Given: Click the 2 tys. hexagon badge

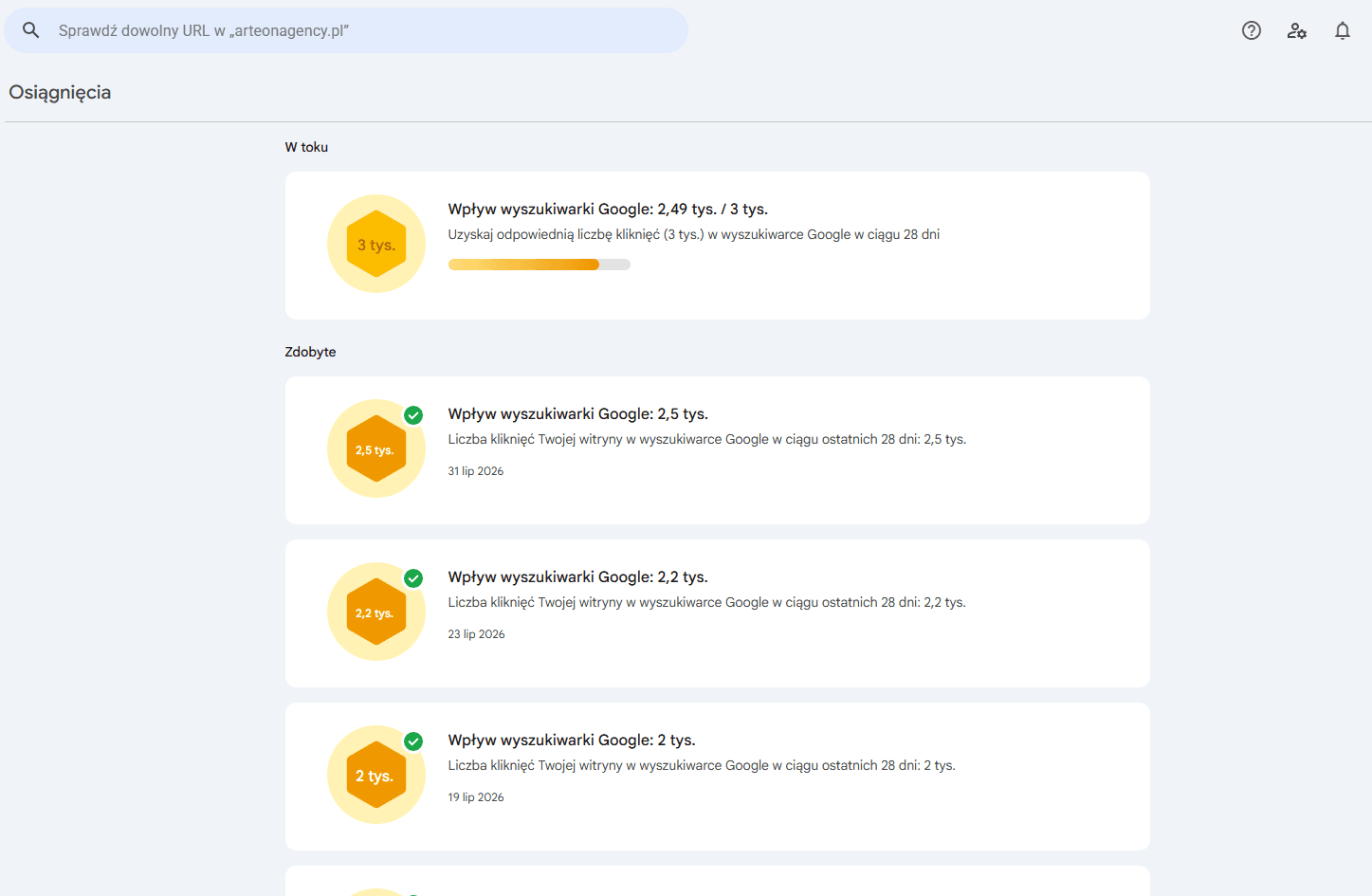Looking at the screenshot, I should (x=376, y=775).
